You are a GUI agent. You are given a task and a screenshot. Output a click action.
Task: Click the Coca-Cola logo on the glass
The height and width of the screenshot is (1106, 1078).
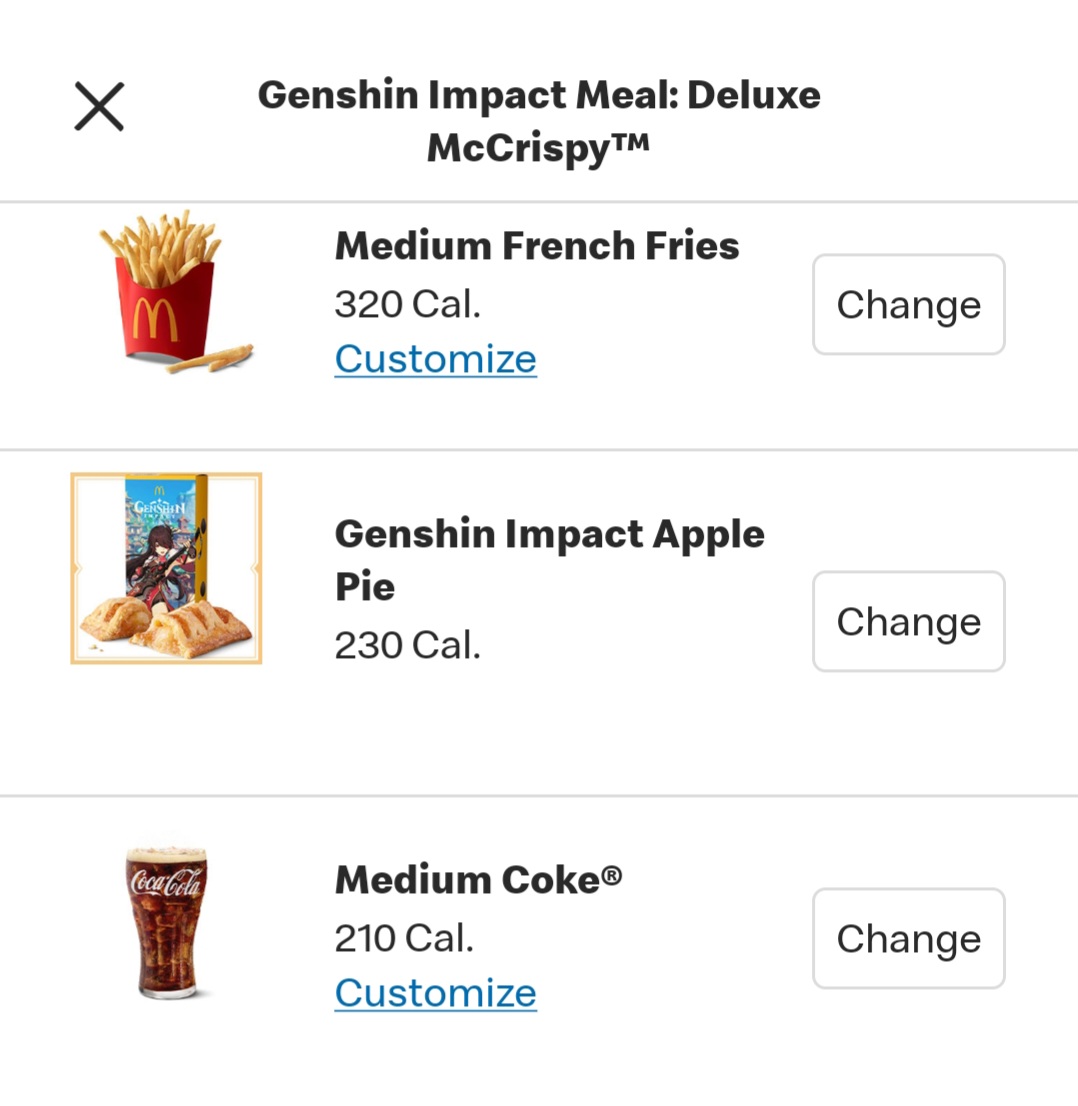[x=166, y=884]
